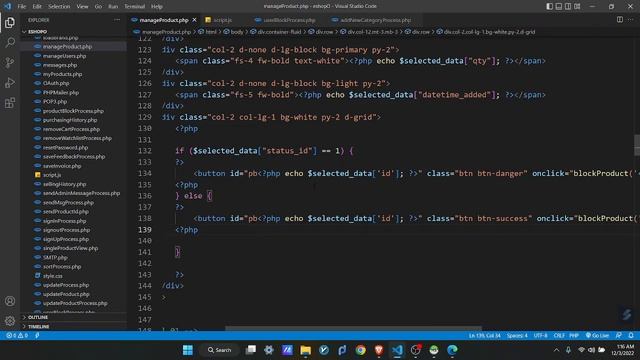Toggle bottom panel layout icon

tap(559, 6)
